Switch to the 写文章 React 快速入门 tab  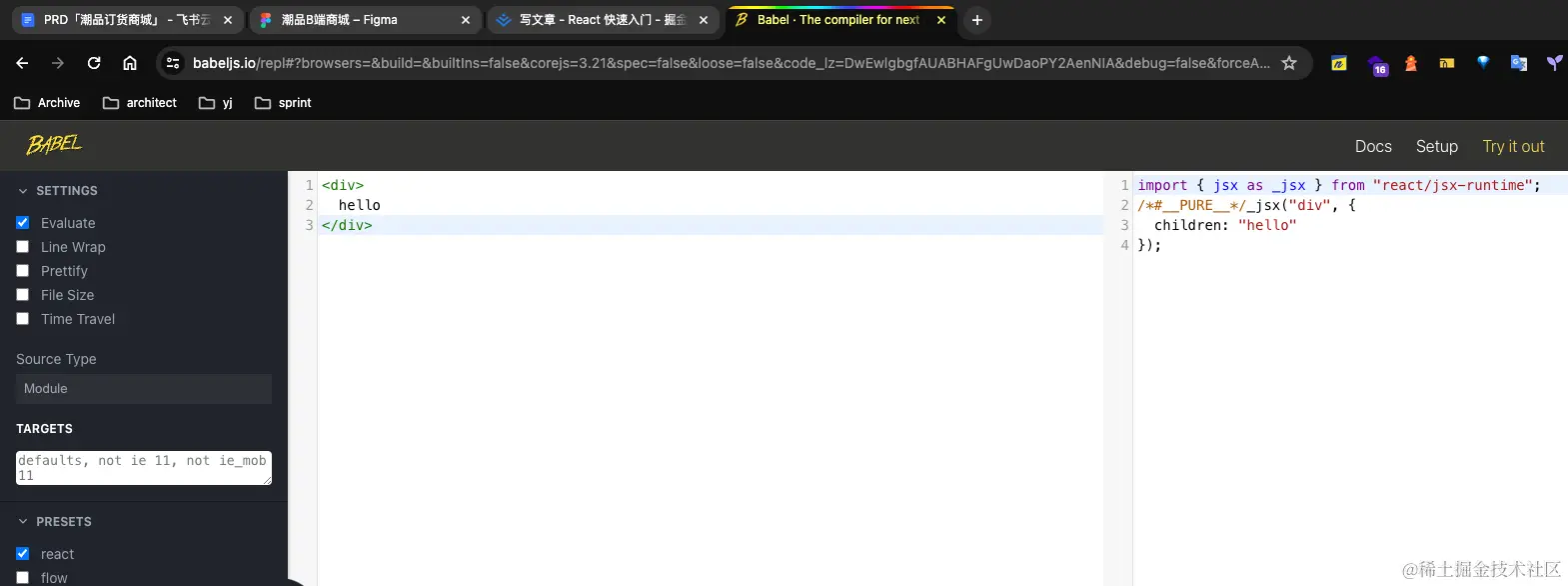tap(603, 20)
